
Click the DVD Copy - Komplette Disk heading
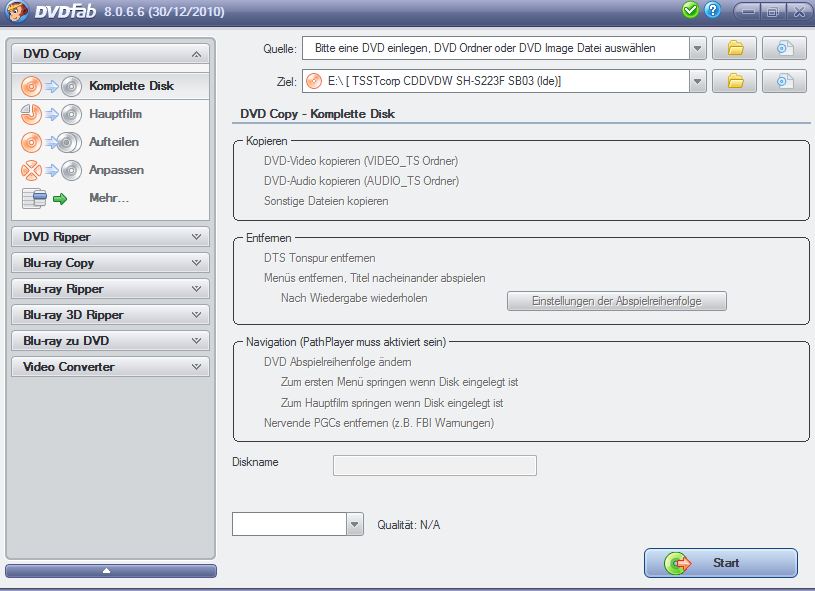(317, 114)
